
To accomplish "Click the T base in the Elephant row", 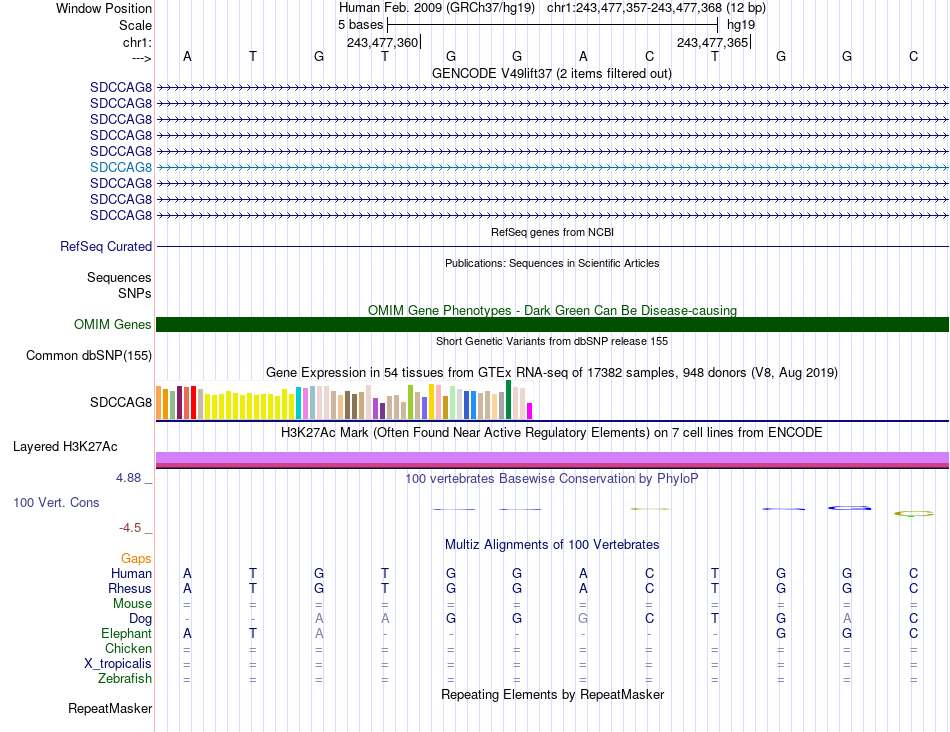I will click(253, 633).
